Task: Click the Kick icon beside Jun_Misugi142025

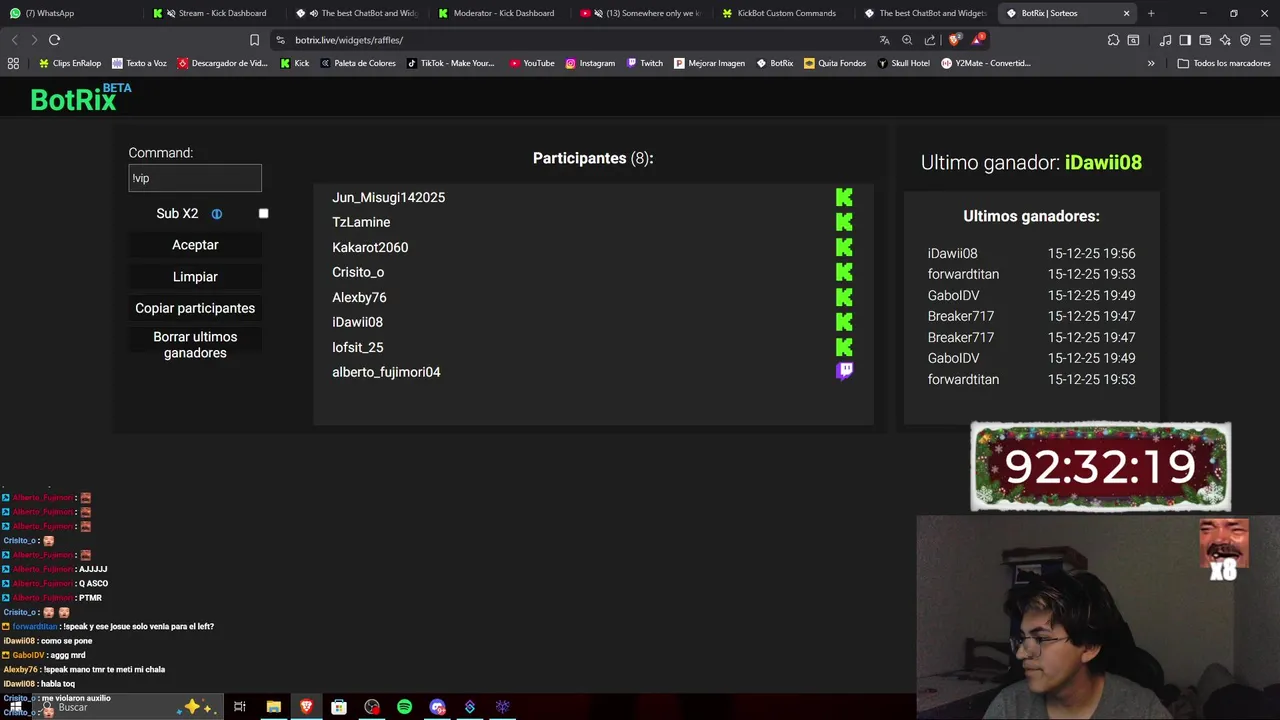Action: pyautogui.click(x=844, y=198)
